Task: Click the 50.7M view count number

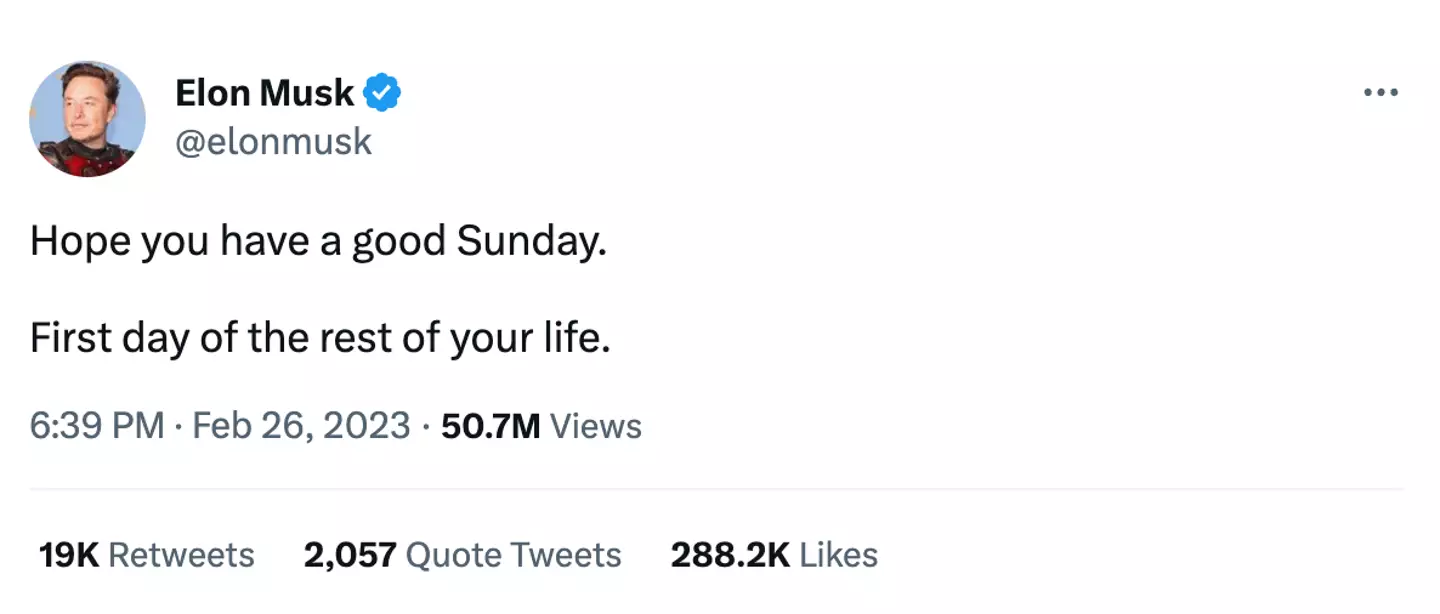Action: (x=490, y=426)
